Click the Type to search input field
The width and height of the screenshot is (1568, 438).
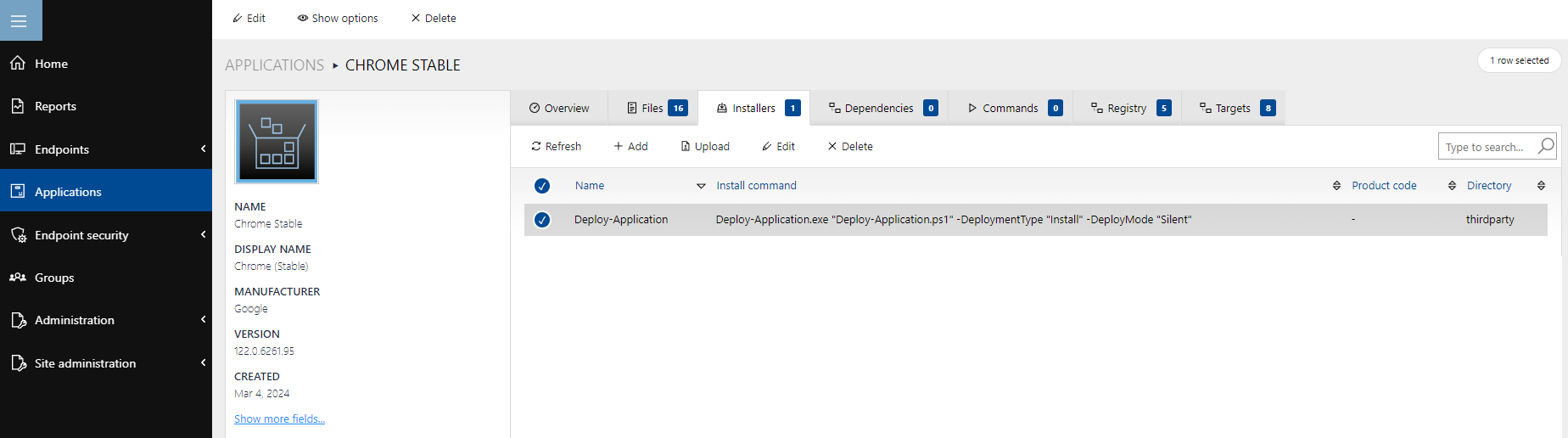(x=1487, y=147)
